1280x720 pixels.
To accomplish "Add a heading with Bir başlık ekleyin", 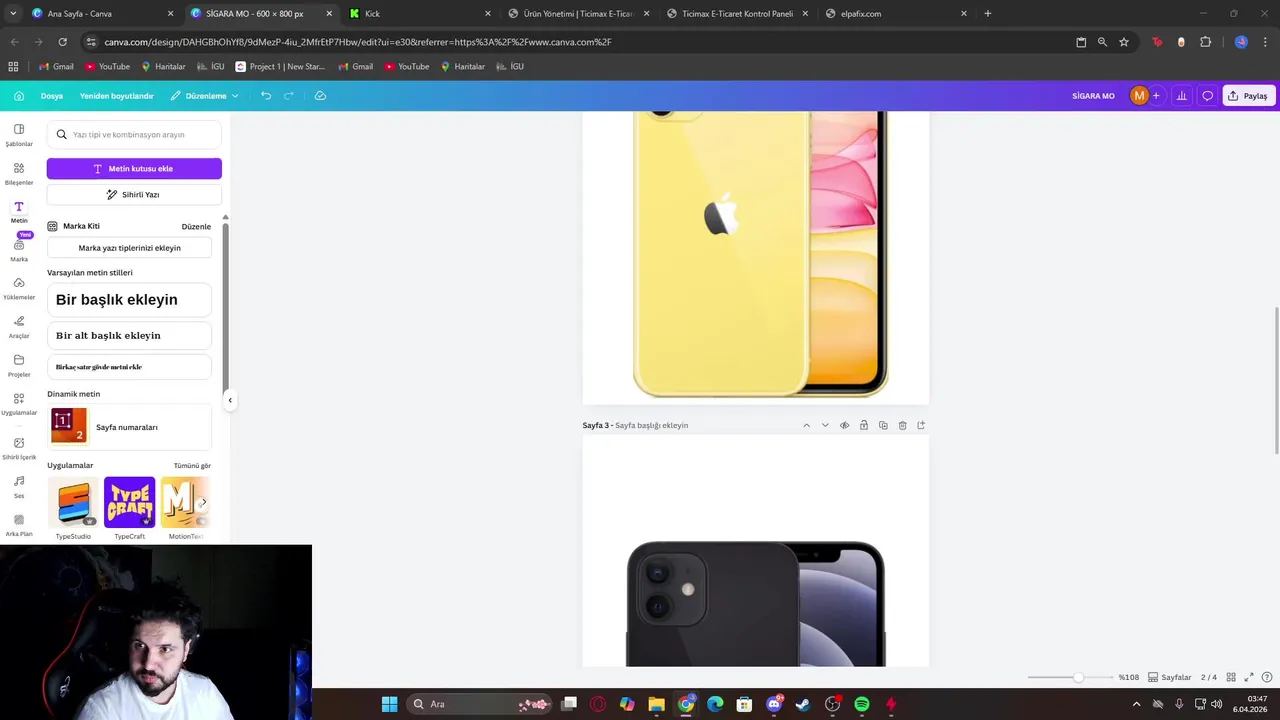I will (x=130, y=300).
